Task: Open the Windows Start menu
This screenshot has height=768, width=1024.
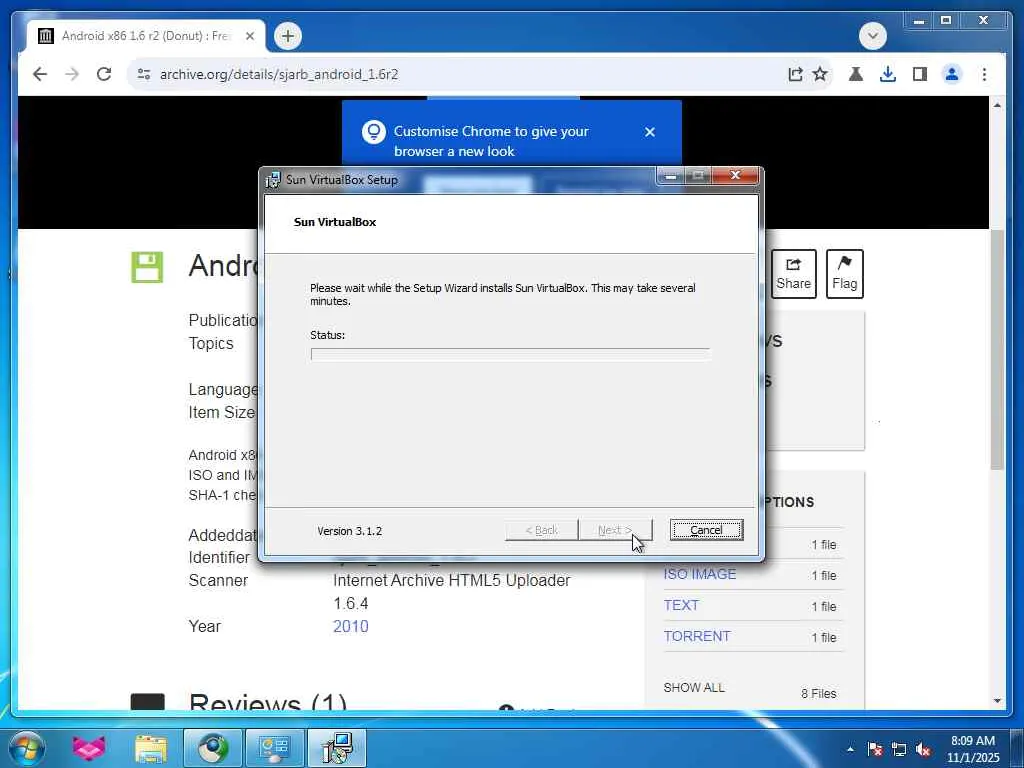Action: (x=27, y=748)
